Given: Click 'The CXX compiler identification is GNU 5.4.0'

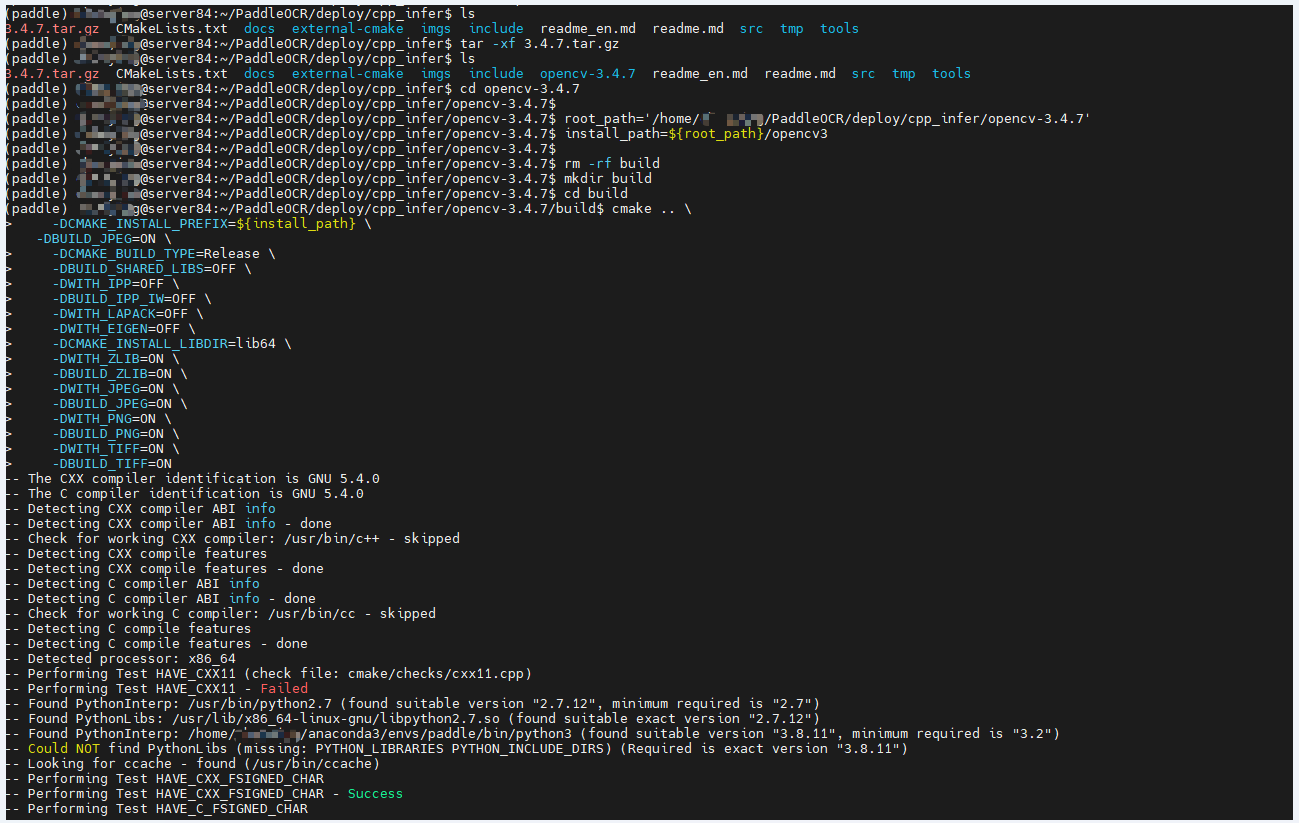Looking at the screenshot, I should click(x=204, y=479).
